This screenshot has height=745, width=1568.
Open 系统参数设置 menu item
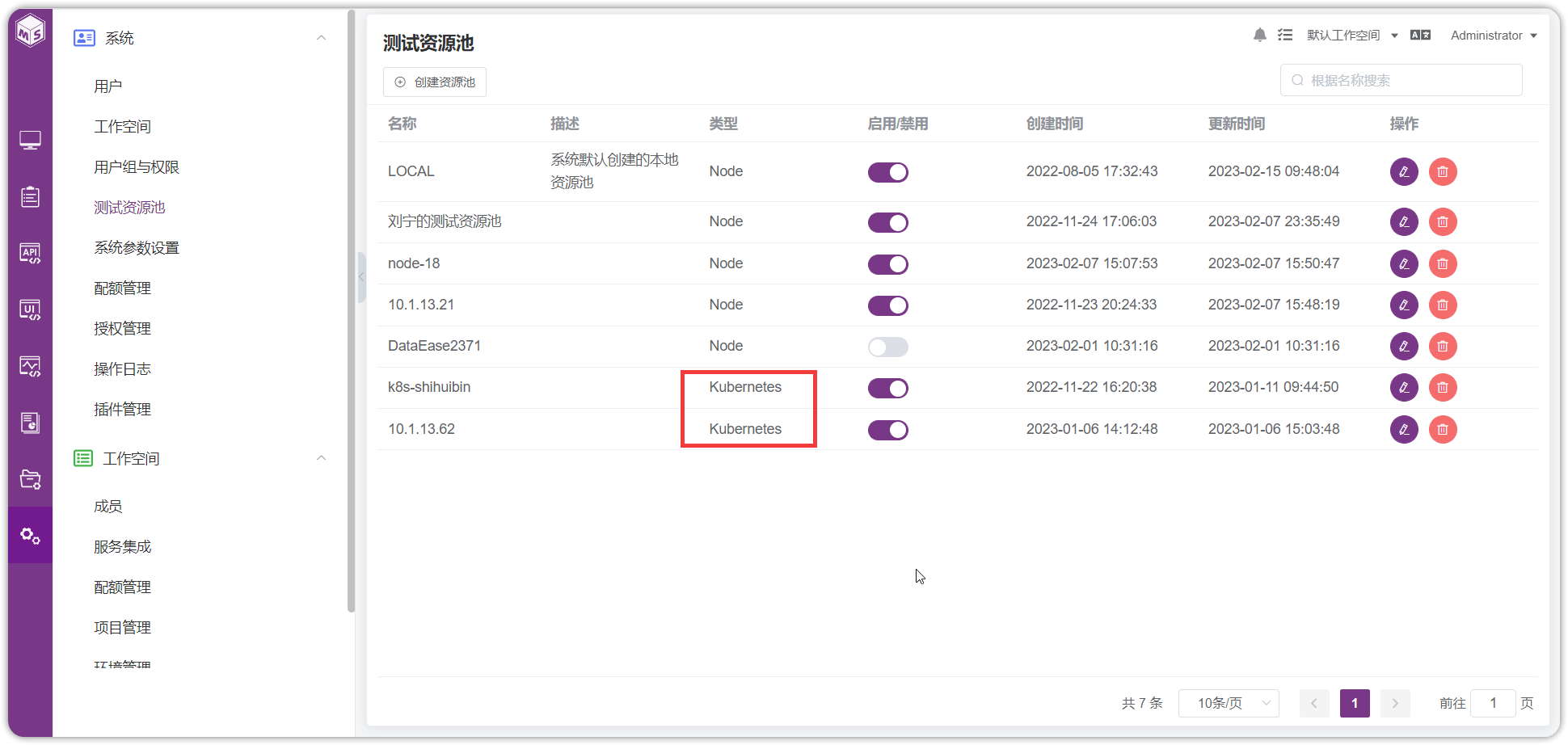pos(137,248)
